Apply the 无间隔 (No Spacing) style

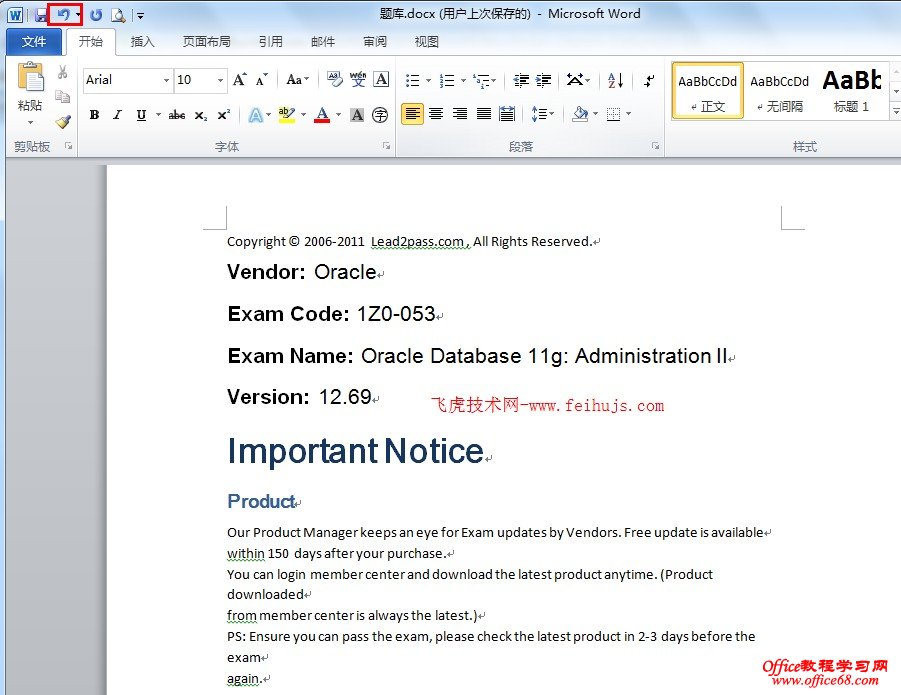[779, 91]
